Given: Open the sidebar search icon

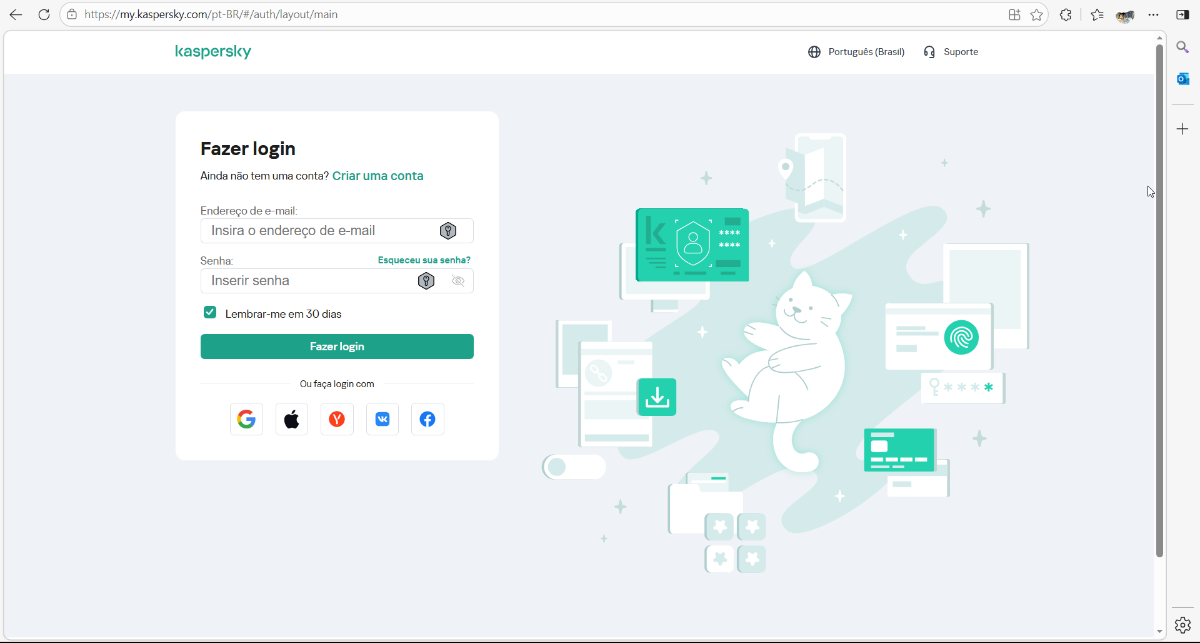Looking at the screenshot, I should pos(1182,47).
